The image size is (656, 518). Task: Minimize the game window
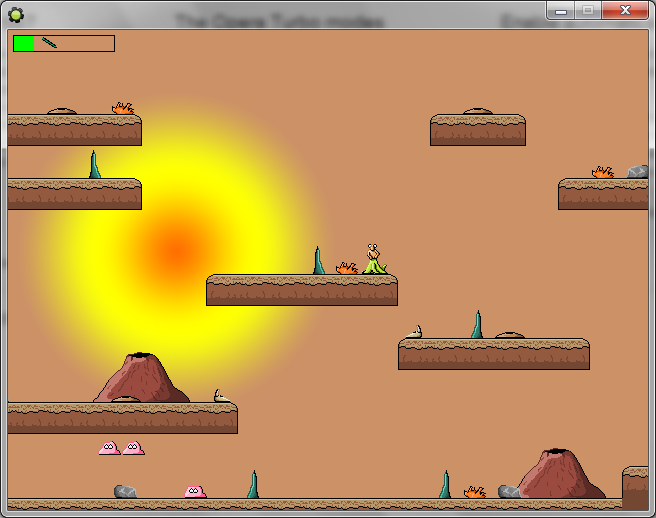[x=562, y=10]
